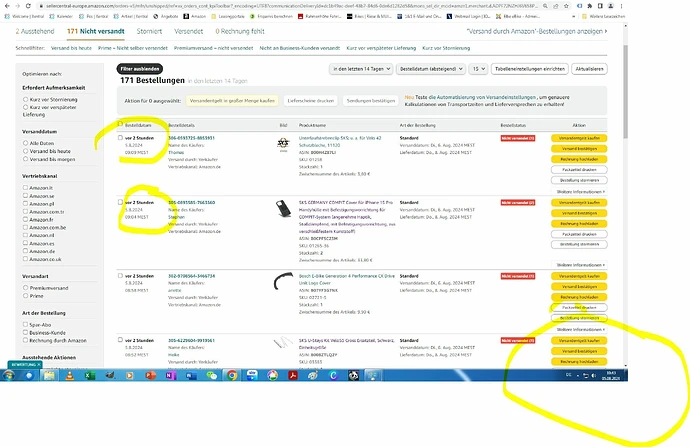Apply Prime - Nicht selber versendet quick filter

(132, 48)
